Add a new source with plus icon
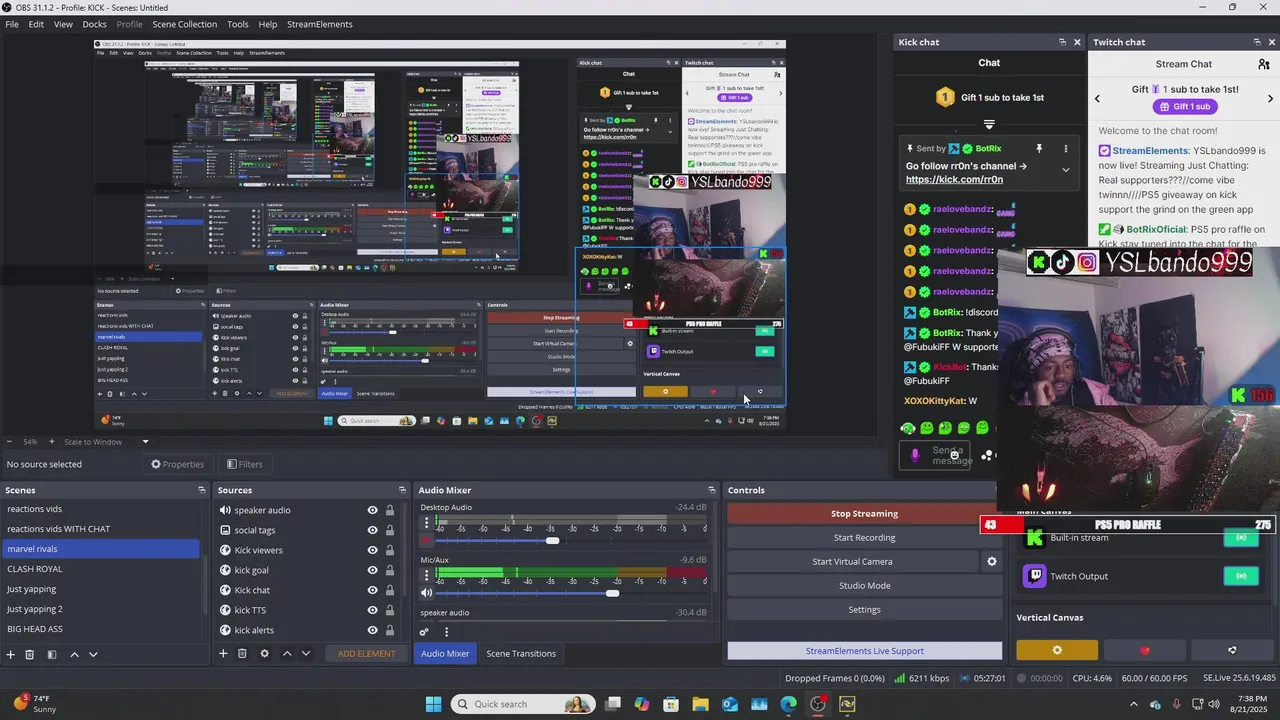Image resolution: width=1280 pixels, height=720 pixels. pos(223,653)
